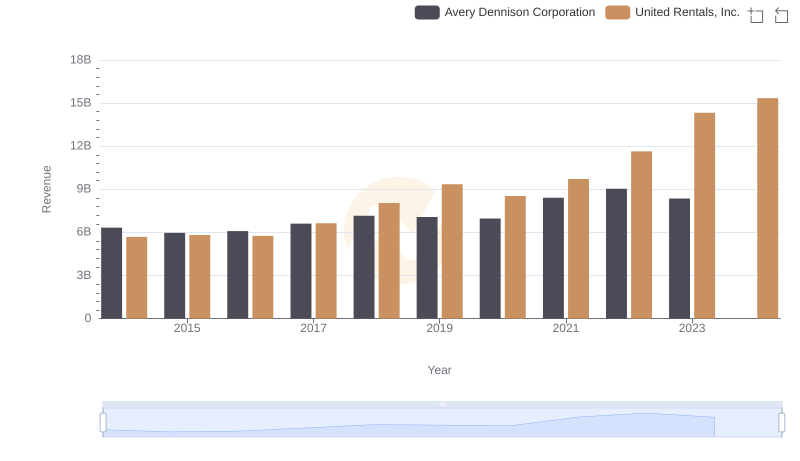Image resolution: width=800 pixels, height=461 pixels.
Task: Click the 2023 United Rentals bar
Action: [704, 216]
